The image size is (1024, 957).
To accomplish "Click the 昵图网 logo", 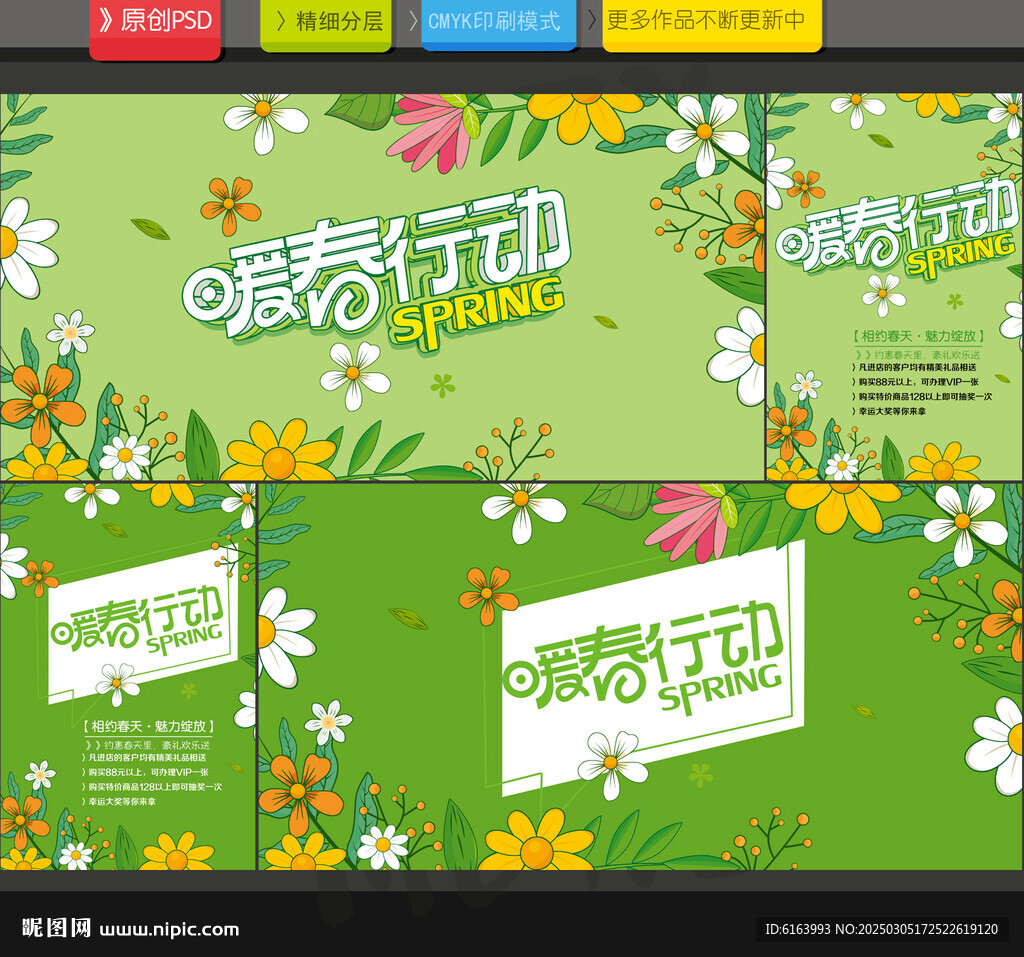I will tap(56, 928).
